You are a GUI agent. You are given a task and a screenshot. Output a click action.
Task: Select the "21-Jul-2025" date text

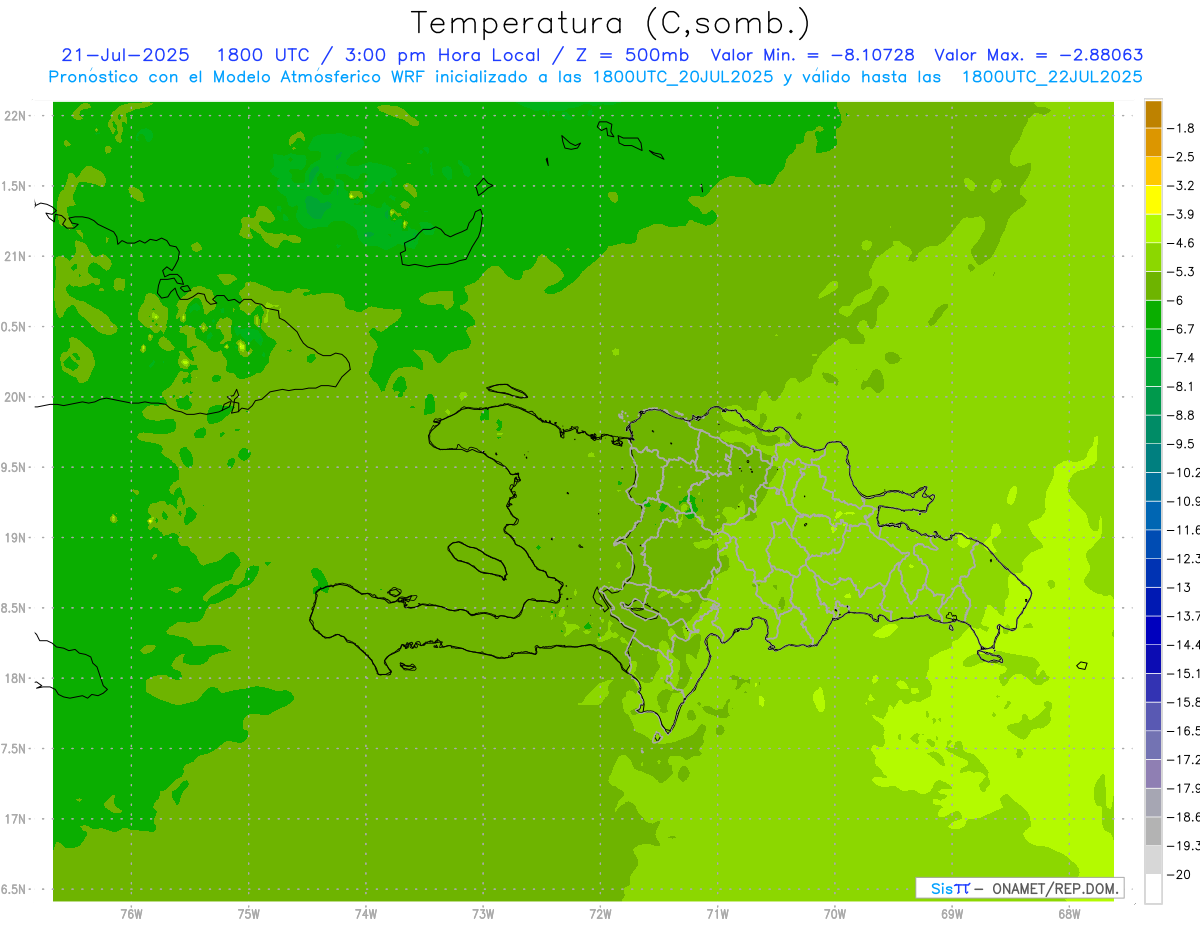coord(128,55)
